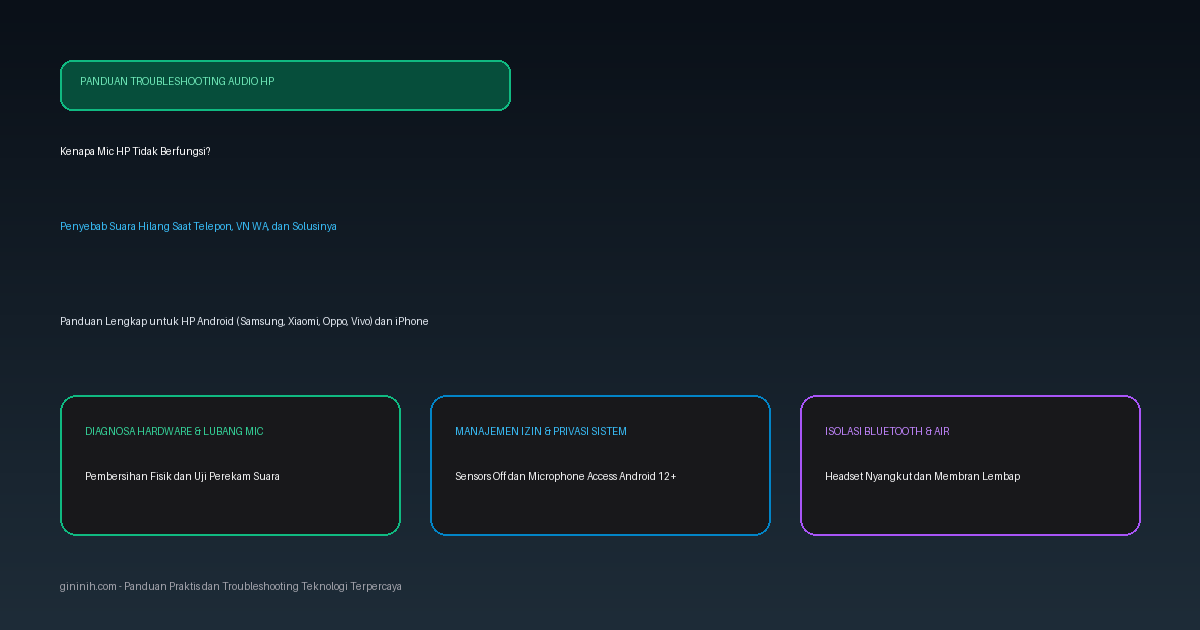
Task: Click 'Headset Nyangkut dan Membran Lembap'
Action: [x=922, y=476]
